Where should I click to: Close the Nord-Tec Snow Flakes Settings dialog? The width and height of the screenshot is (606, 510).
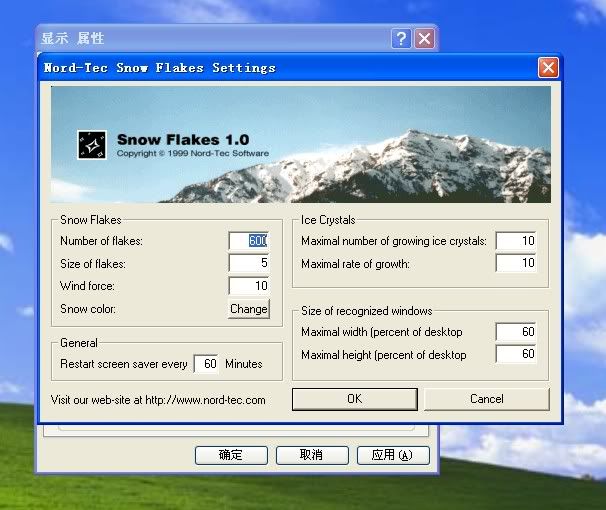click(x=548, y=68)
